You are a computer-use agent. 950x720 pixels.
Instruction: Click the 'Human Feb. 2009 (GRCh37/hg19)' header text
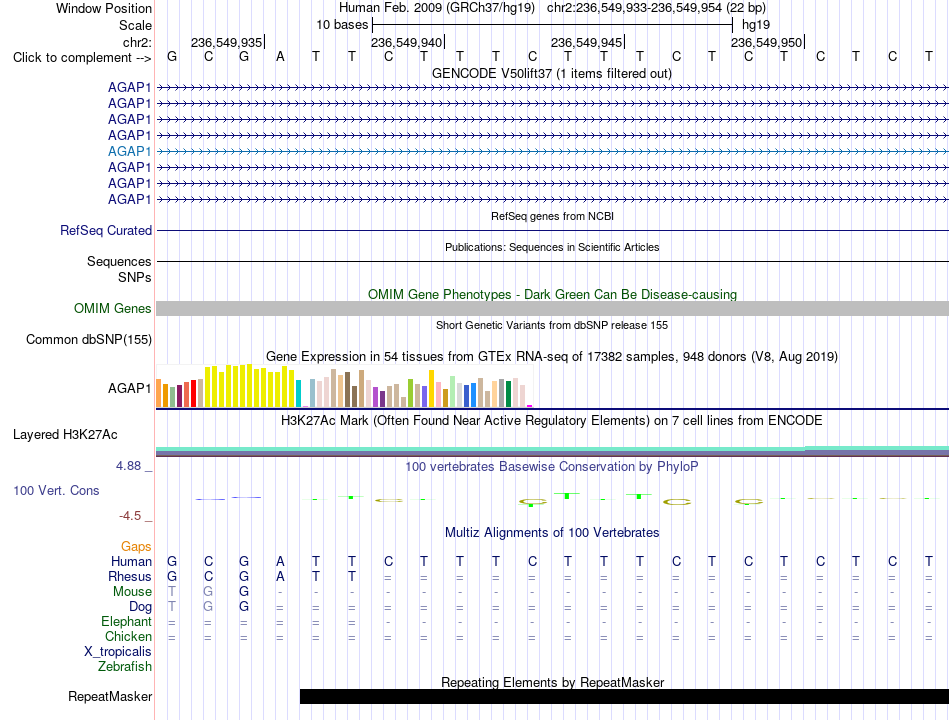(x=437, y=8)
